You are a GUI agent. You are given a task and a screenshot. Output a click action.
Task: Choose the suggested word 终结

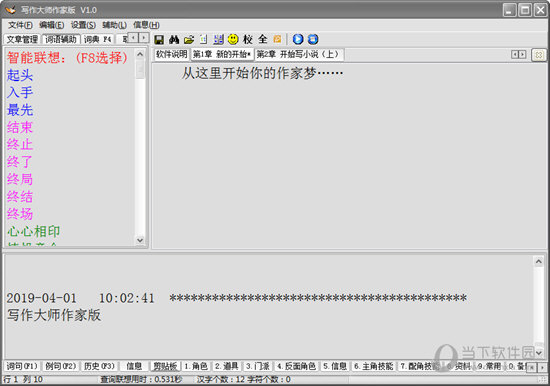20,197
